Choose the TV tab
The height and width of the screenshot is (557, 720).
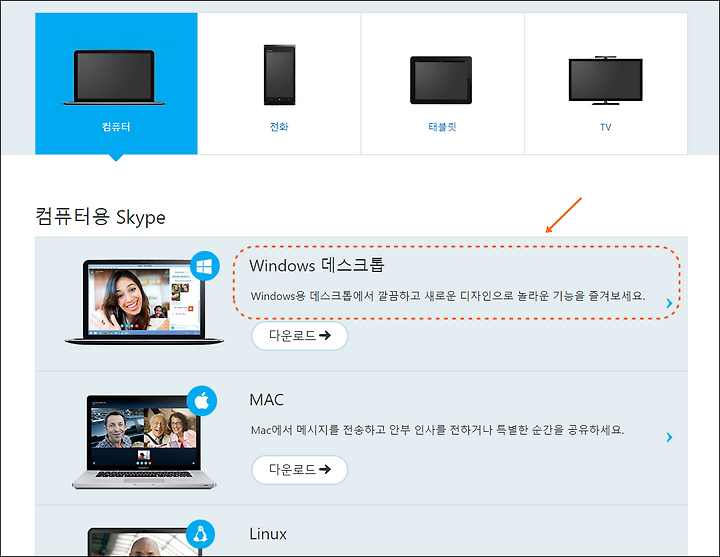[606, 84]
